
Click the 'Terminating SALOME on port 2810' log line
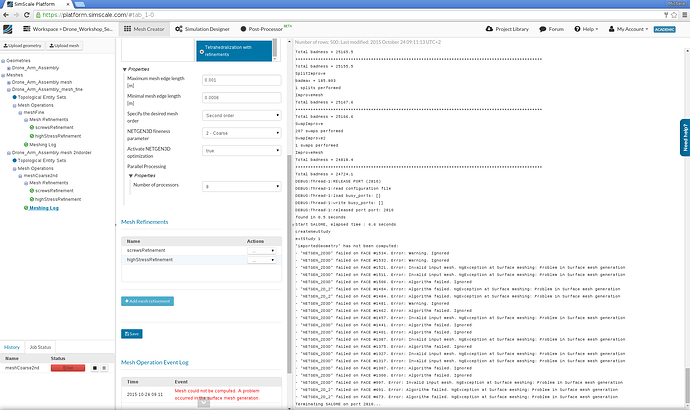point(338,404)
